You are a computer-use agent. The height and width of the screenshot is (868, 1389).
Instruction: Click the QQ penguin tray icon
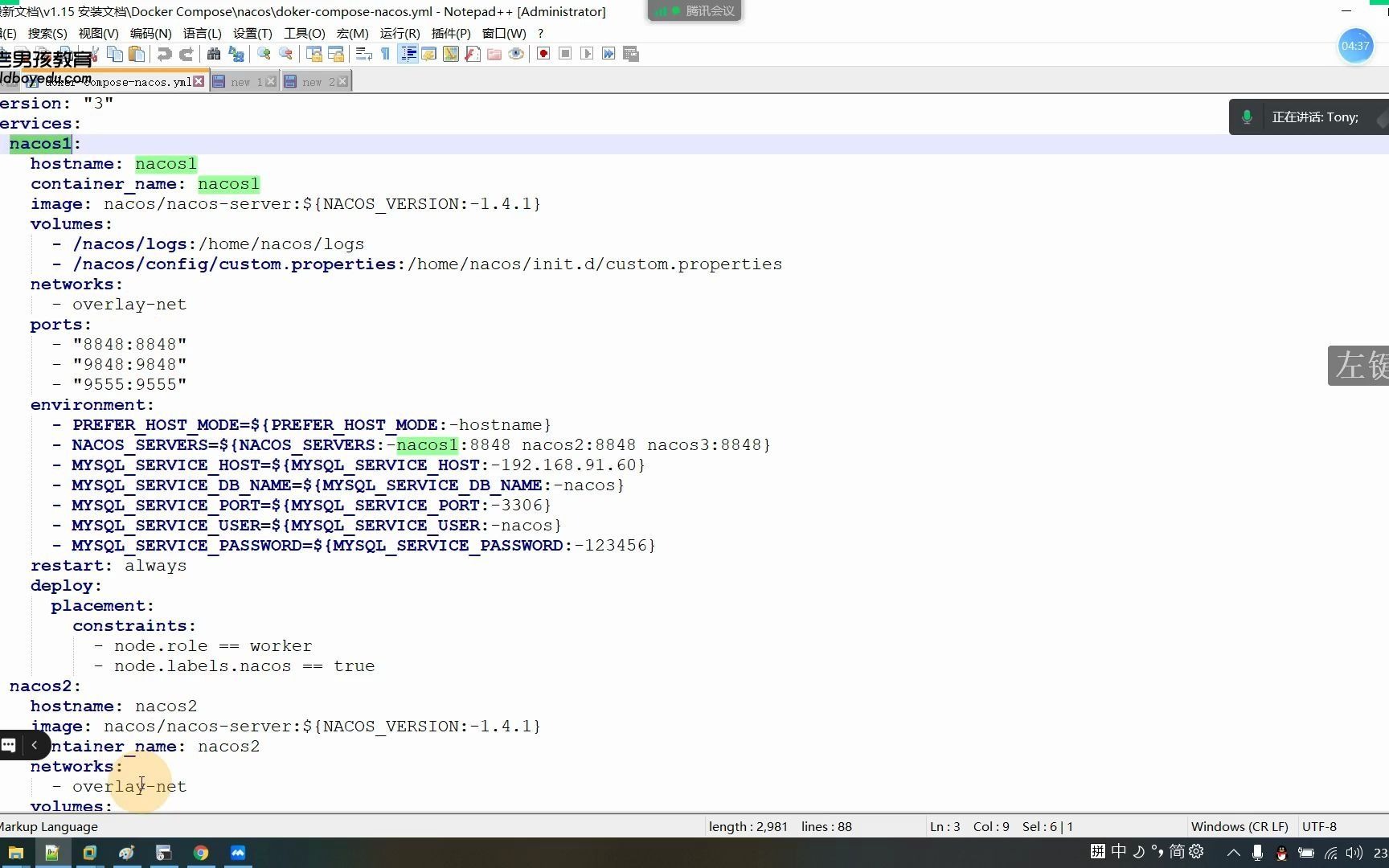[x=1282, y=852]
